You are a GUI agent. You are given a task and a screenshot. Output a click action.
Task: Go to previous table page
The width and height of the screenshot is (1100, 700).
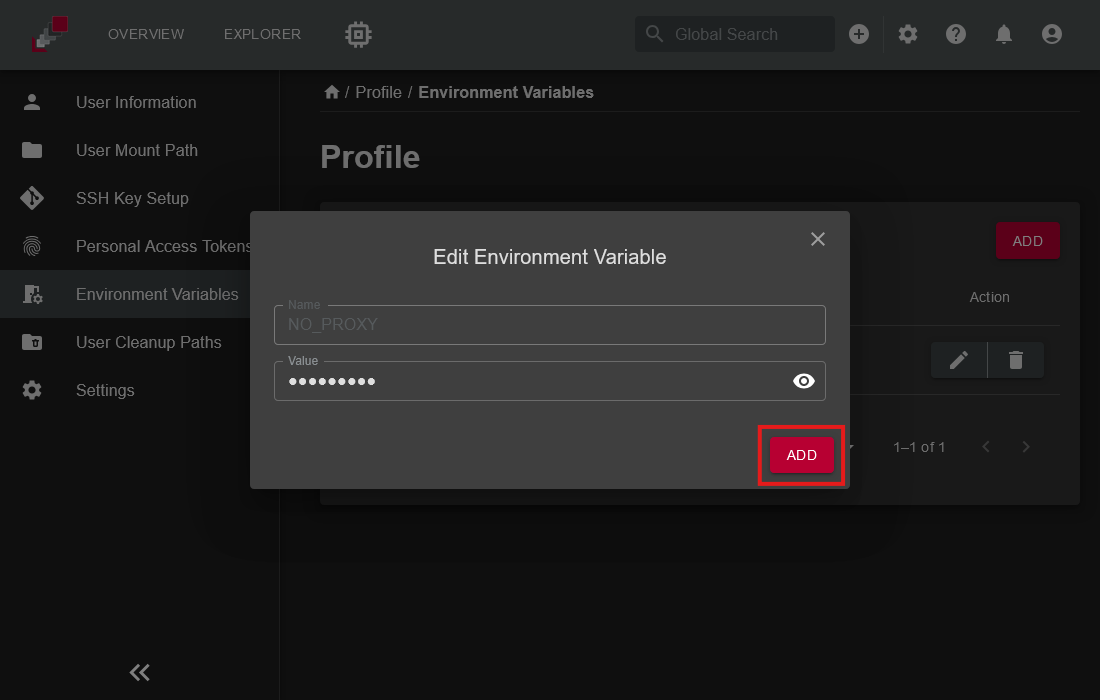click(986, 447)
